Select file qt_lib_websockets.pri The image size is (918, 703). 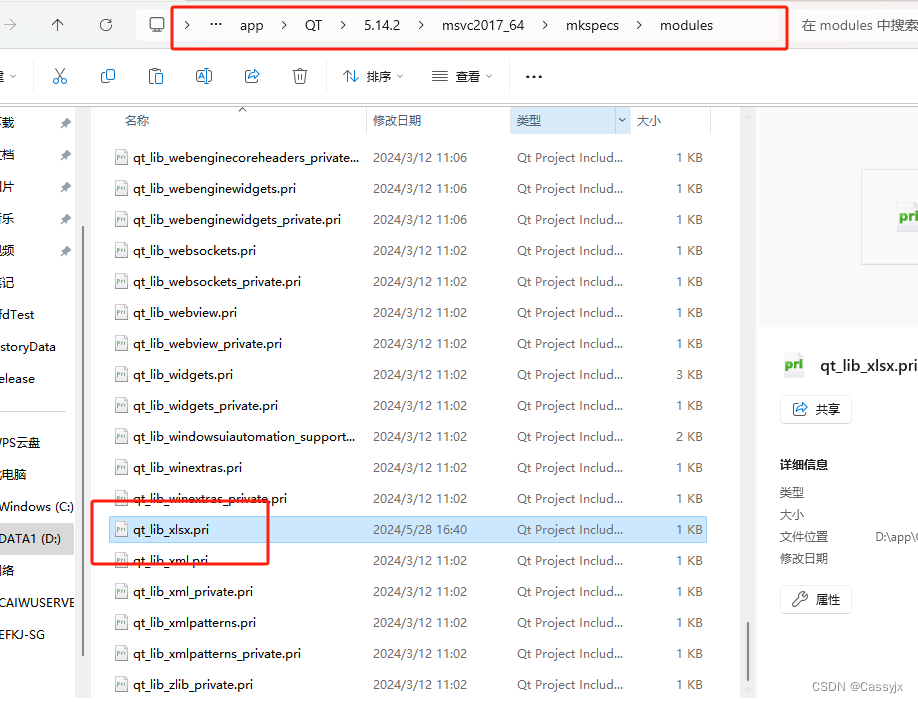click(x=407, y=251)
